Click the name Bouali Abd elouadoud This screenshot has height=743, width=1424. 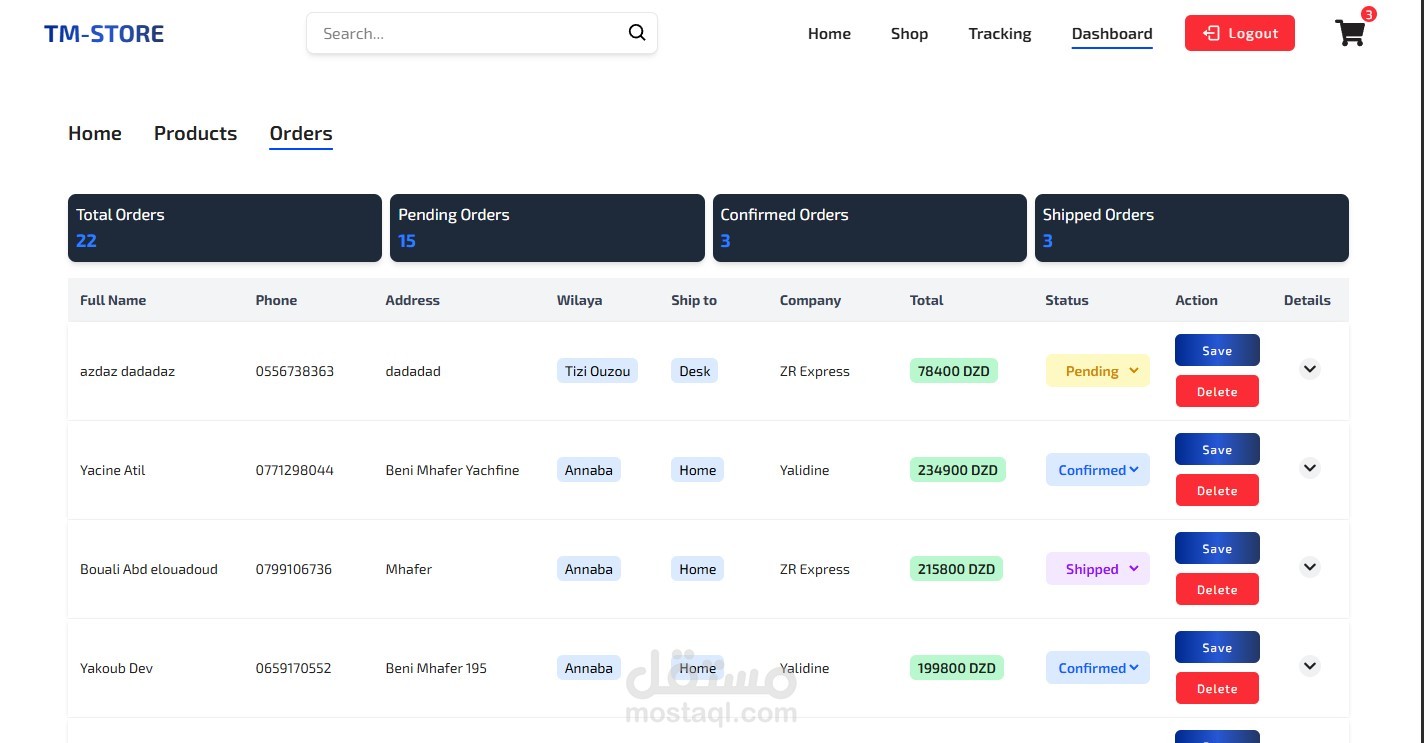149,569
